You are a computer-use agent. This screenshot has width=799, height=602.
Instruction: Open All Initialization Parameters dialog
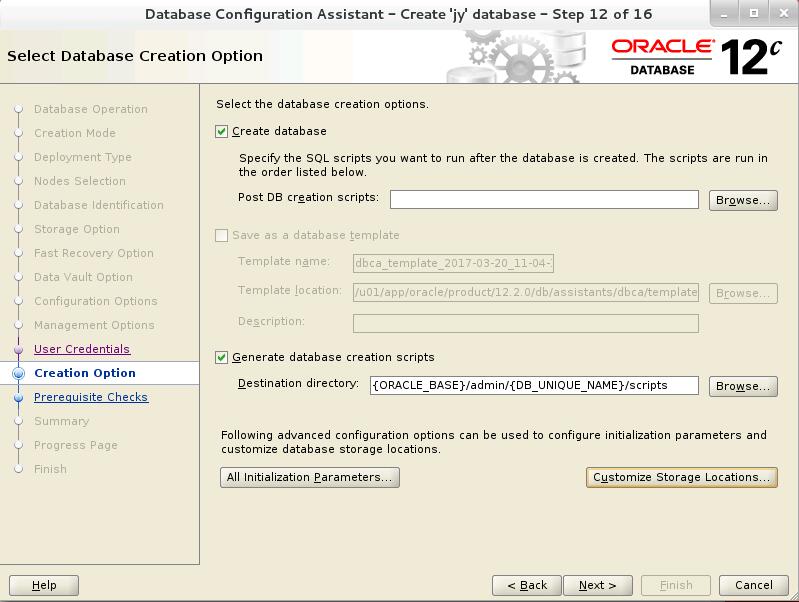tap(309, 478)
